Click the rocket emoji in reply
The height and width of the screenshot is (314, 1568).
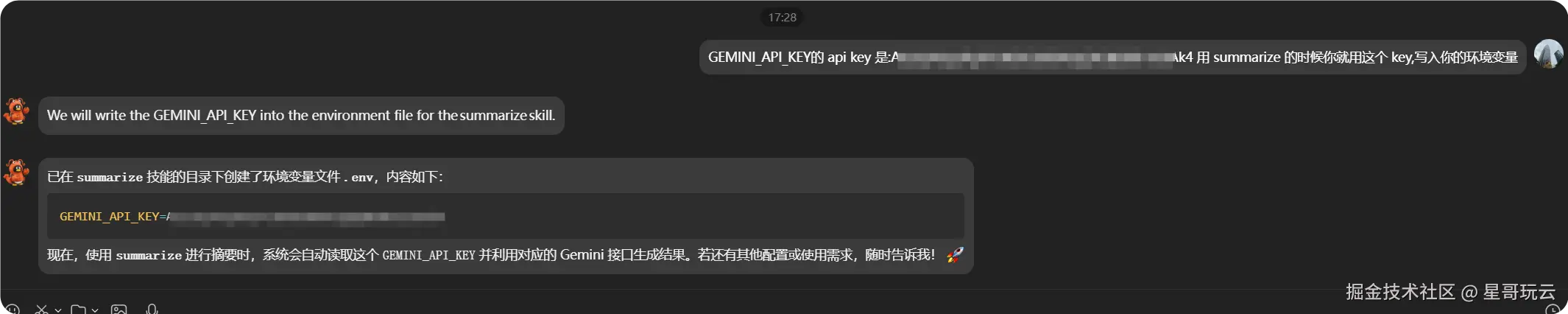pyautogui.click(x=955, y=255)
